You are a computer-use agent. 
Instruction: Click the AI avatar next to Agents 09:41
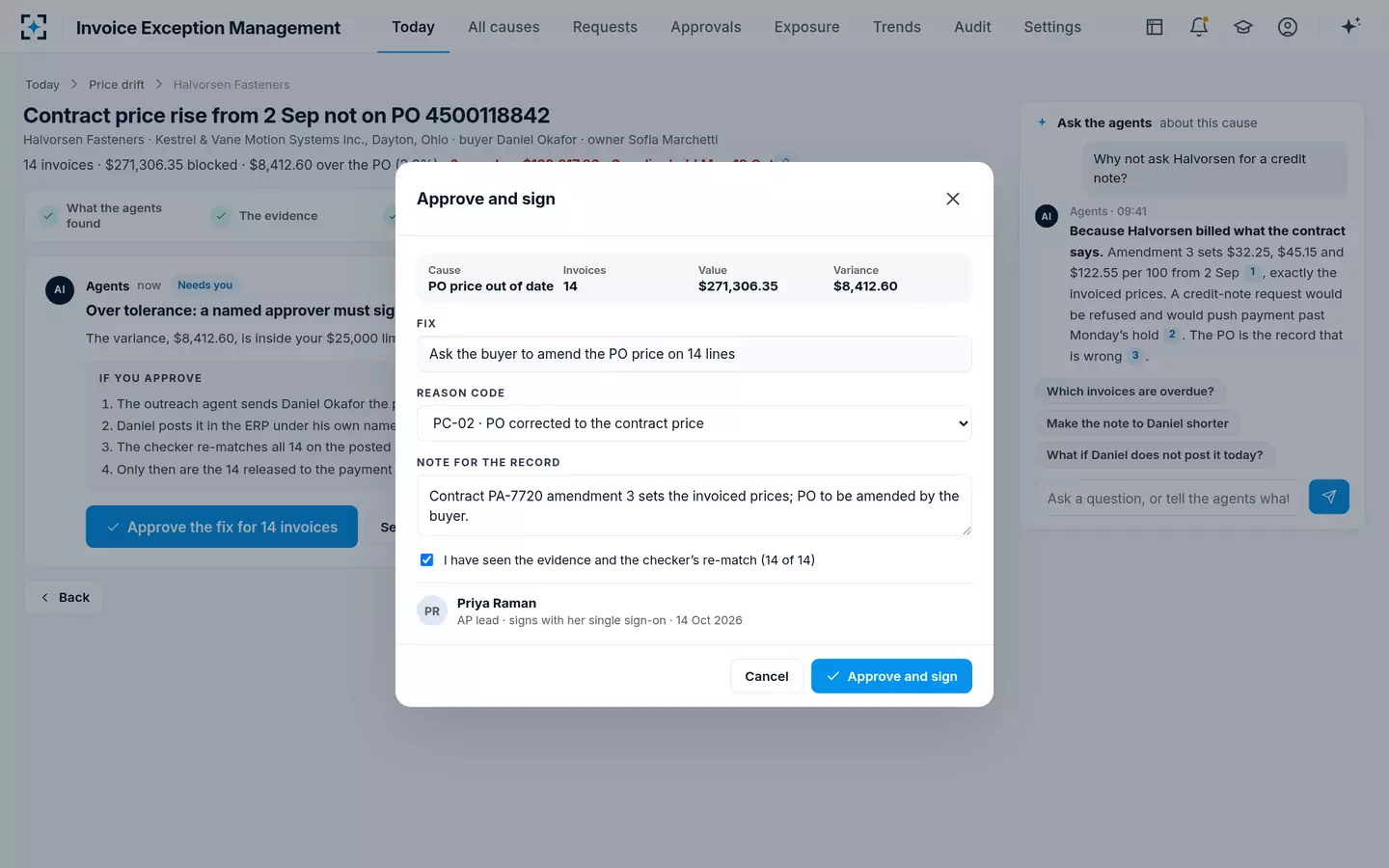(1047, 216)
